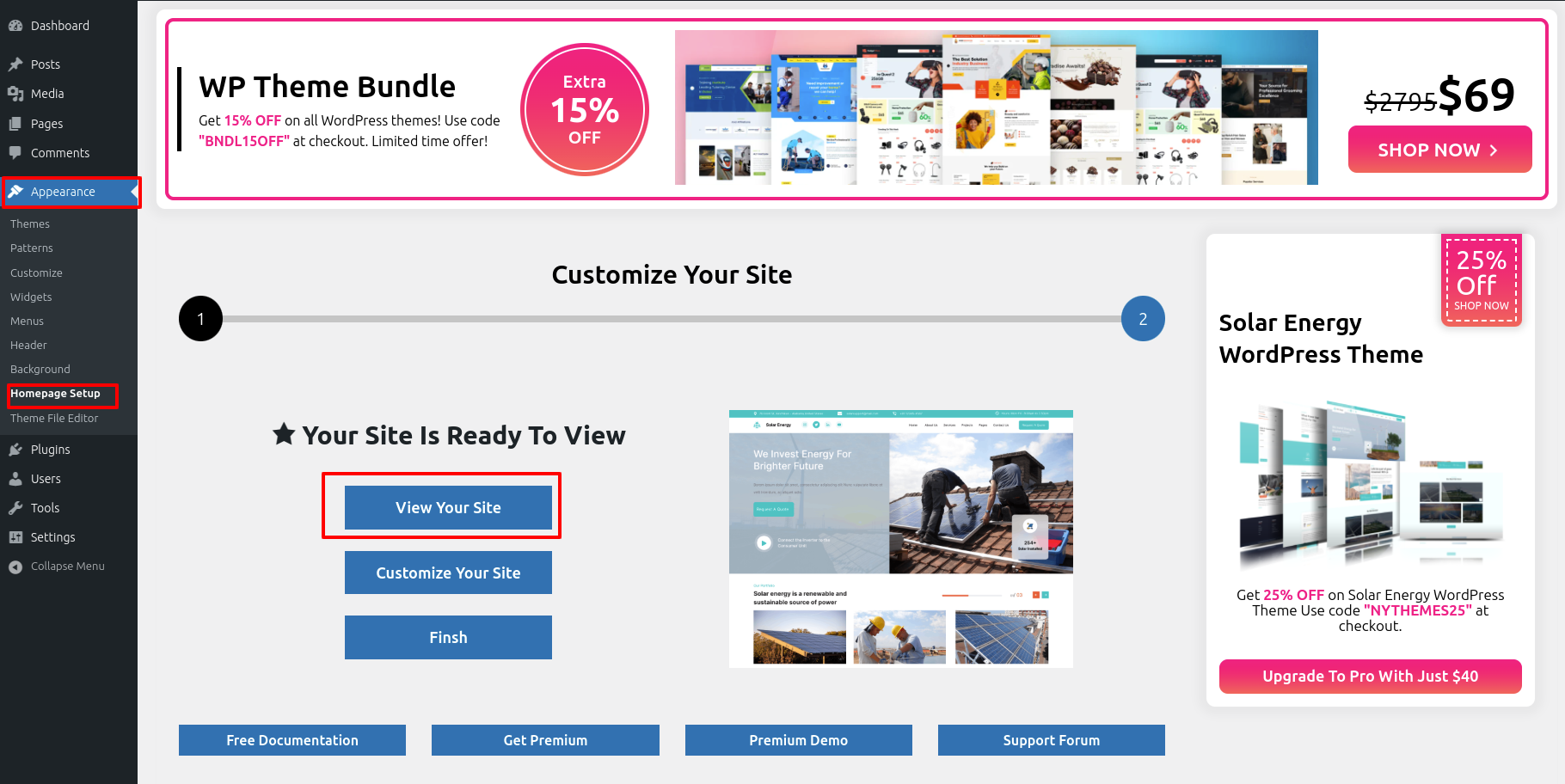Open the Customize submenu item

coord(36,273)
